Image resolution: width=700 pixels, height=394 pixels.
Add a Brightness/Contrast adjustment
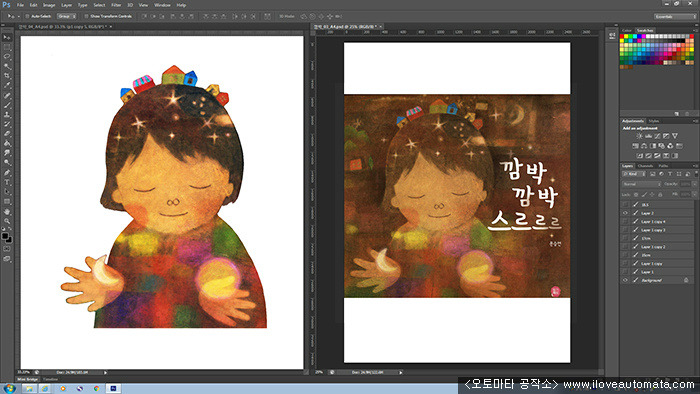click(639, 136)
